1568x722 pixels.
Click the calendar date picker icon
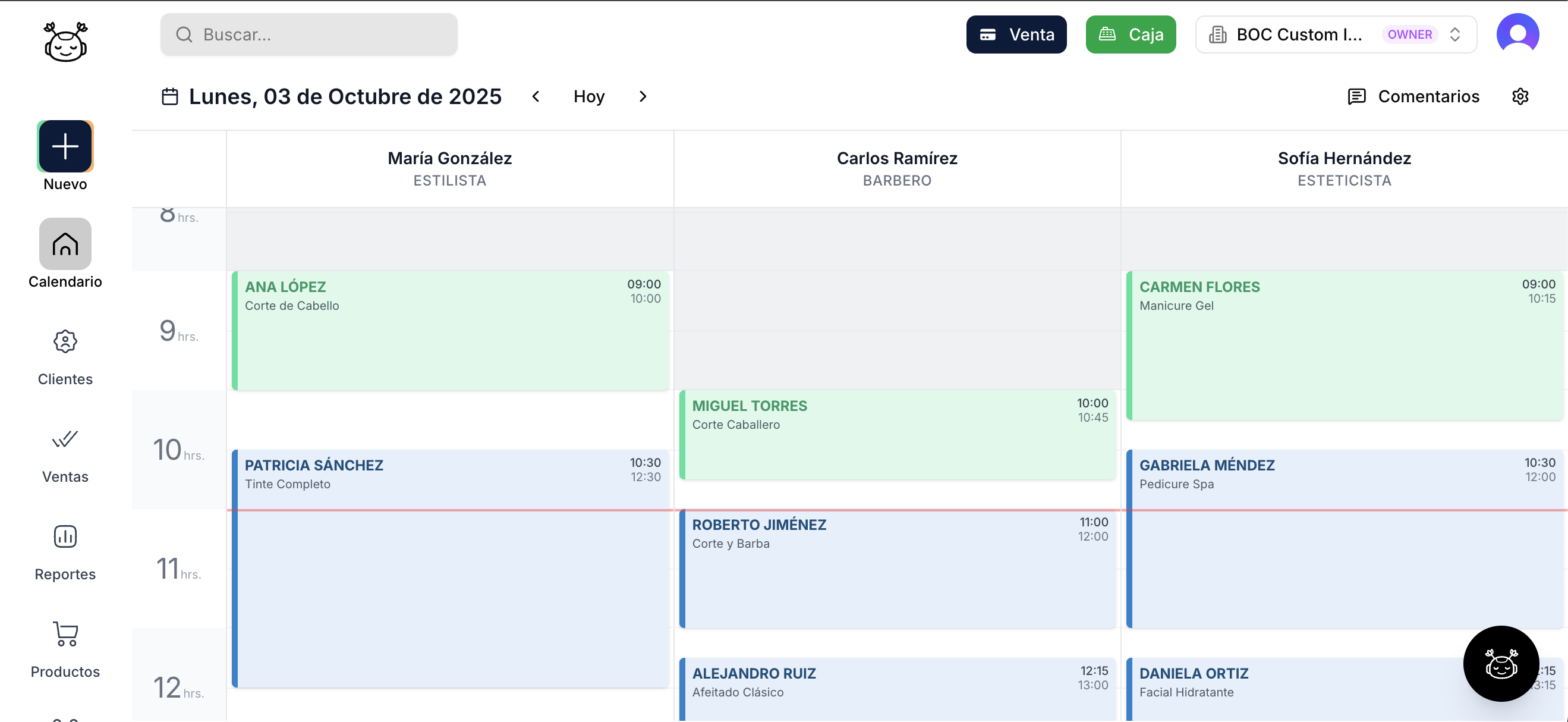[x=170, y=96]
